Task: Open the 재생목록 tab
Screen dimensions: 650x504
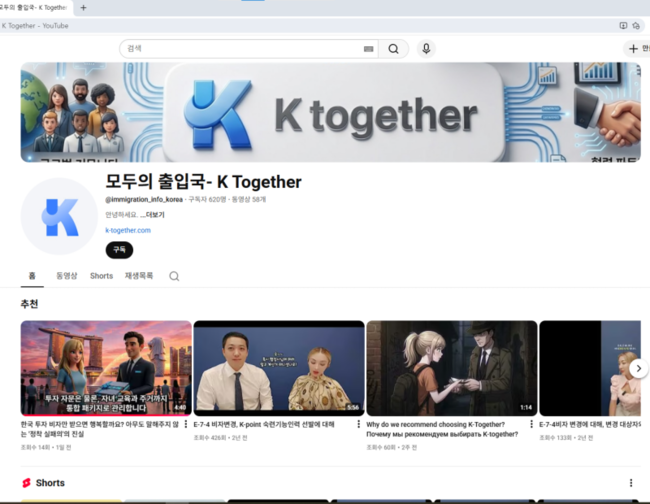Action: point(139,276)
